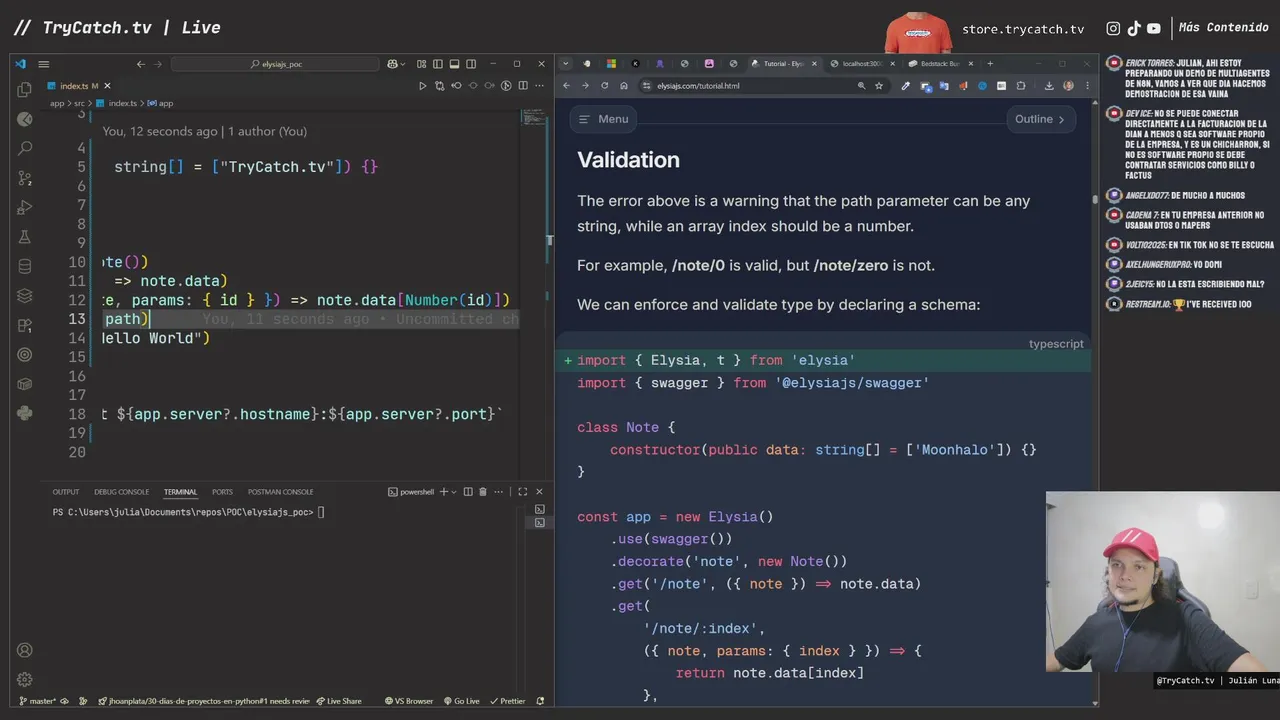Close the terminal panel
The height and width of the screenshot is (720, 1280).
click(540, 492)
